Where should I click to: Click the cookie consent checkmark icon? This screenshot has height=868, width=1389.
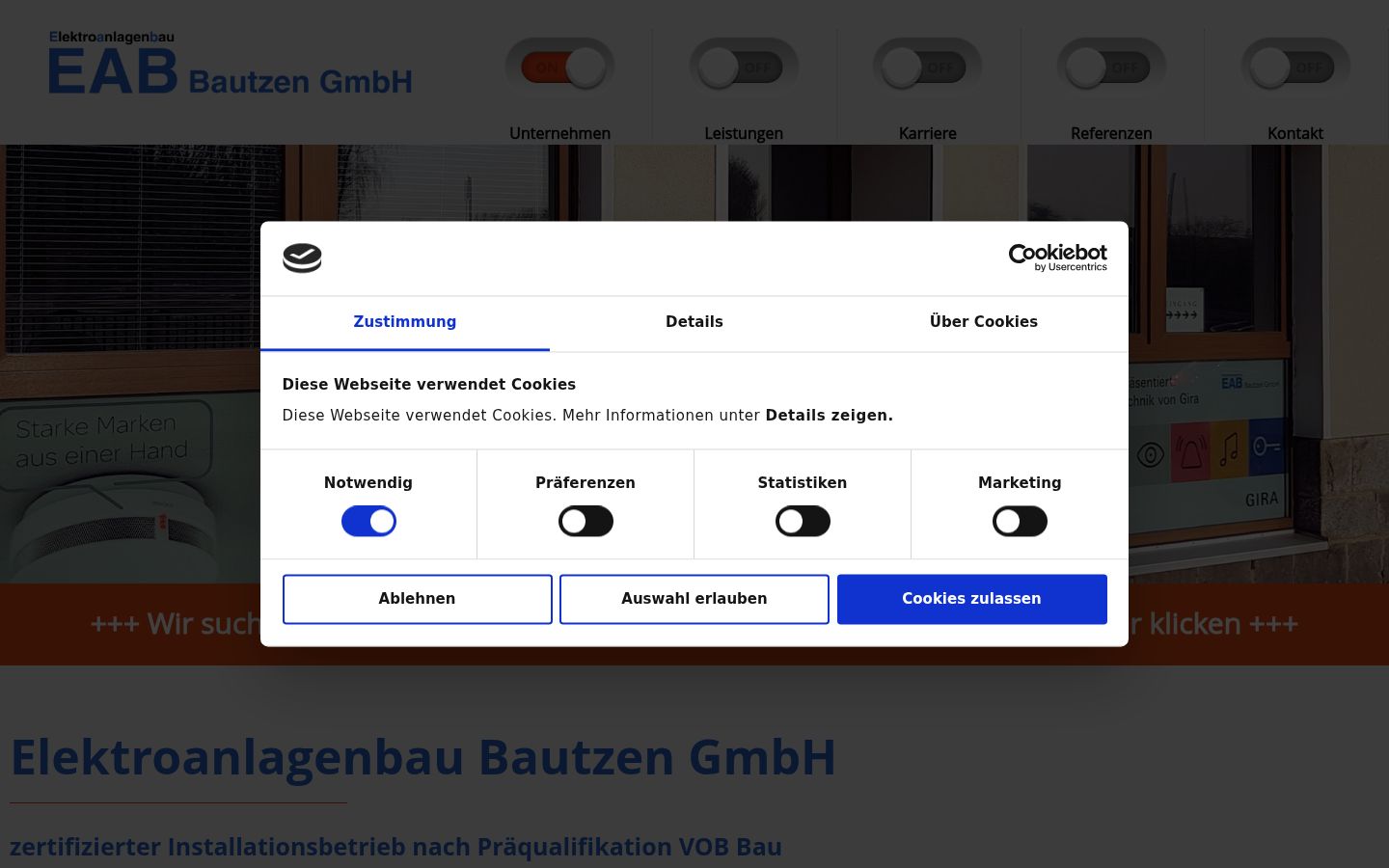coord(302,258)
